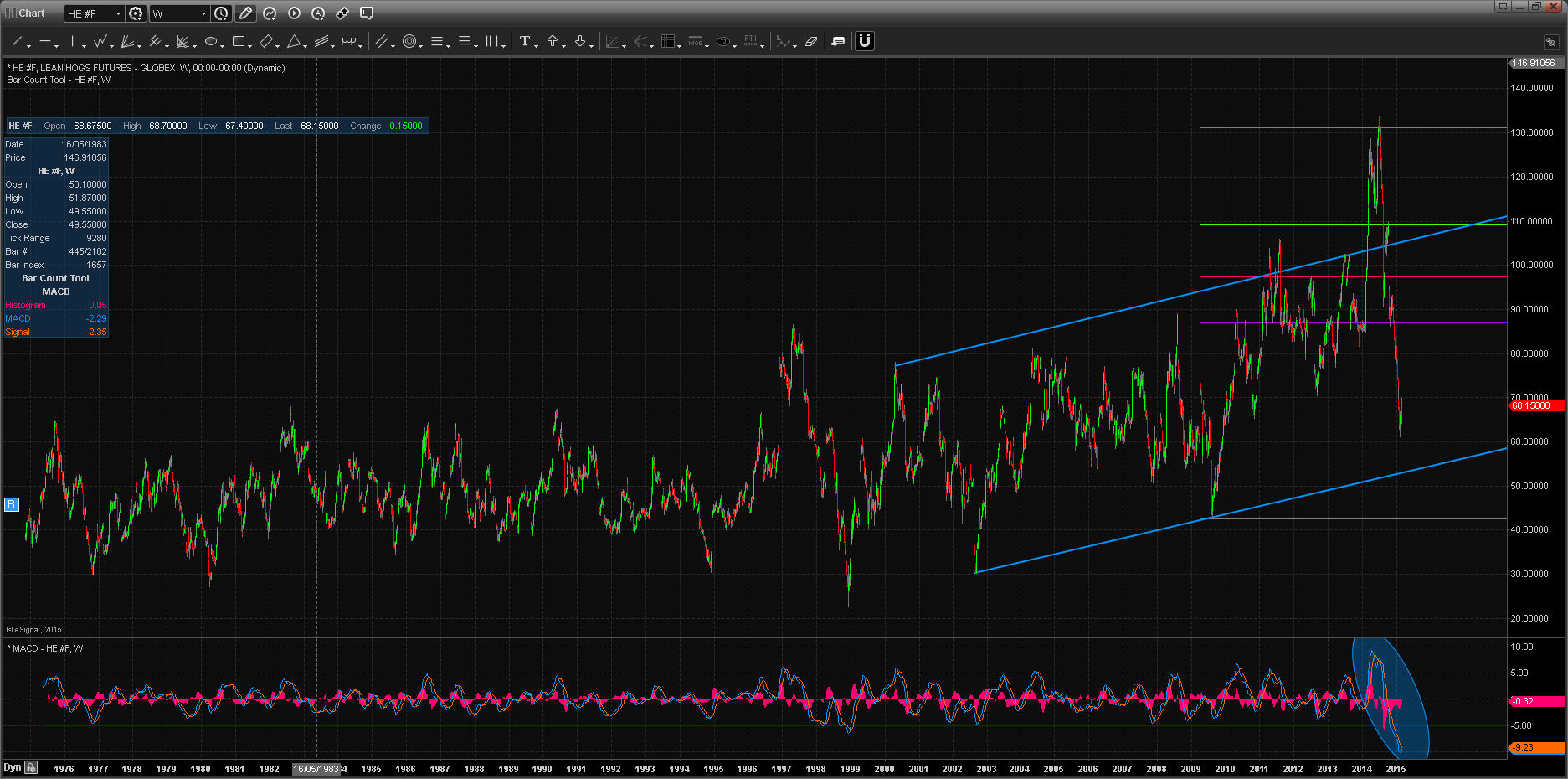This screenshot has width=1568, height=779.
Task: Toggle the pencil drawing mode button
Action: (x=245, y=13)
